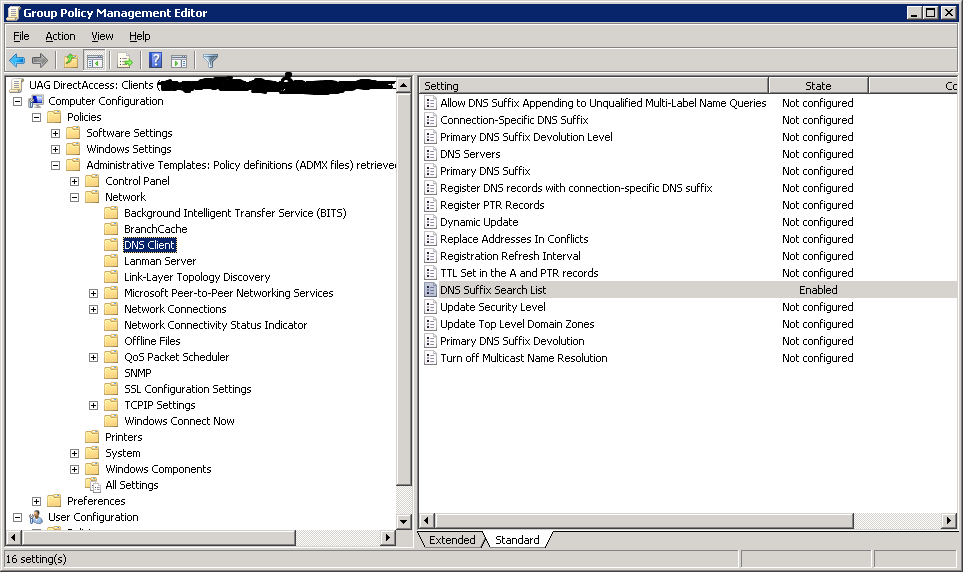Click the Offline Files folder icon
This screenshot has width=963, height=572.
111,341
